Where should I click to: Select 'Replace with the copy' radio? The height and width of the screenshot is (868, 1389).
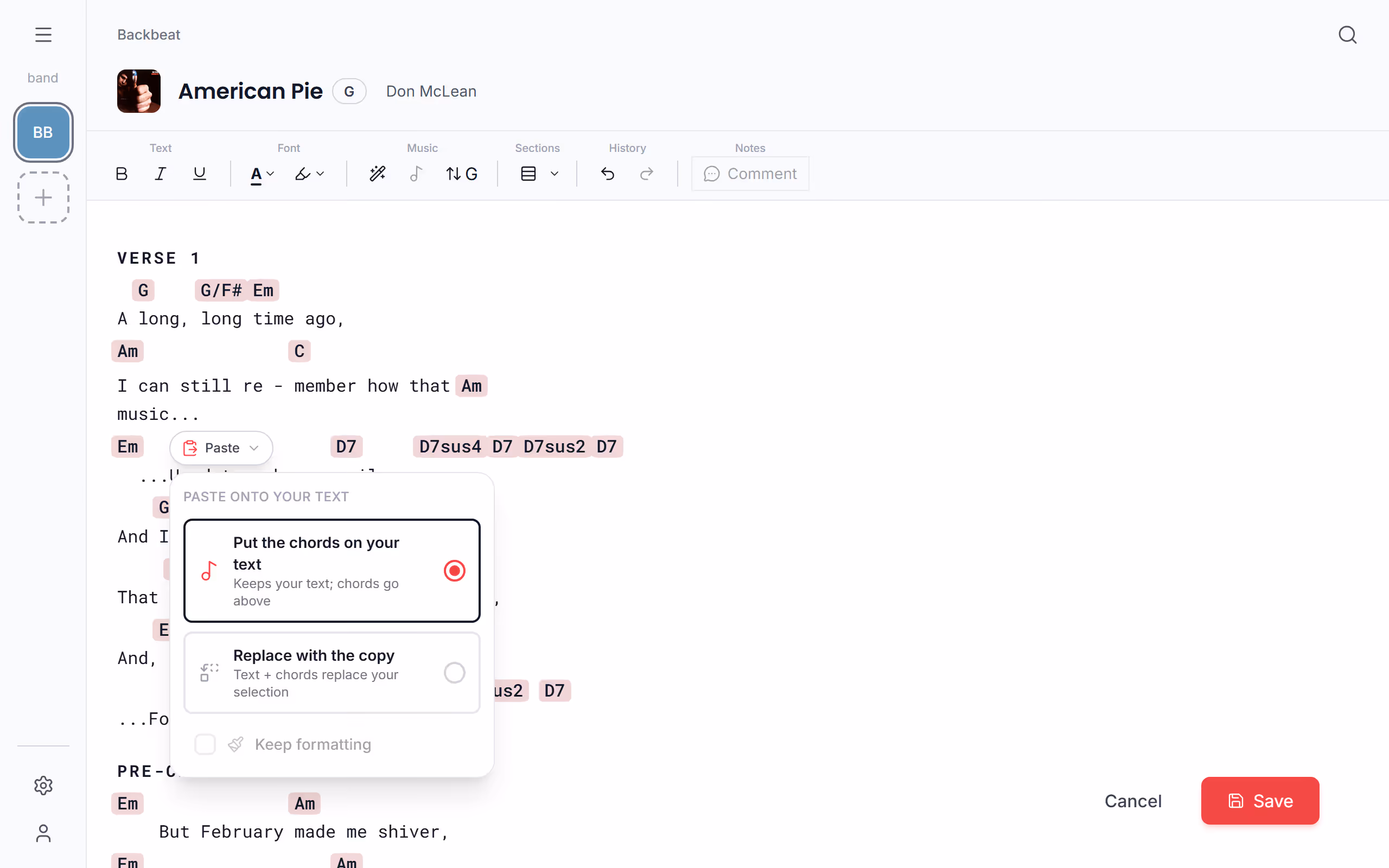(454, 672)
